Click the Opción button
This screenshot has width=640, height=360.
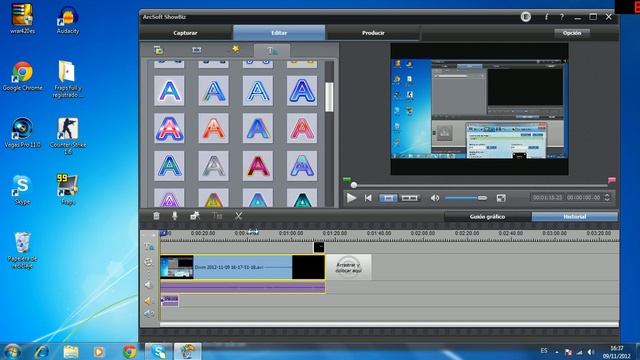(572, 33)
